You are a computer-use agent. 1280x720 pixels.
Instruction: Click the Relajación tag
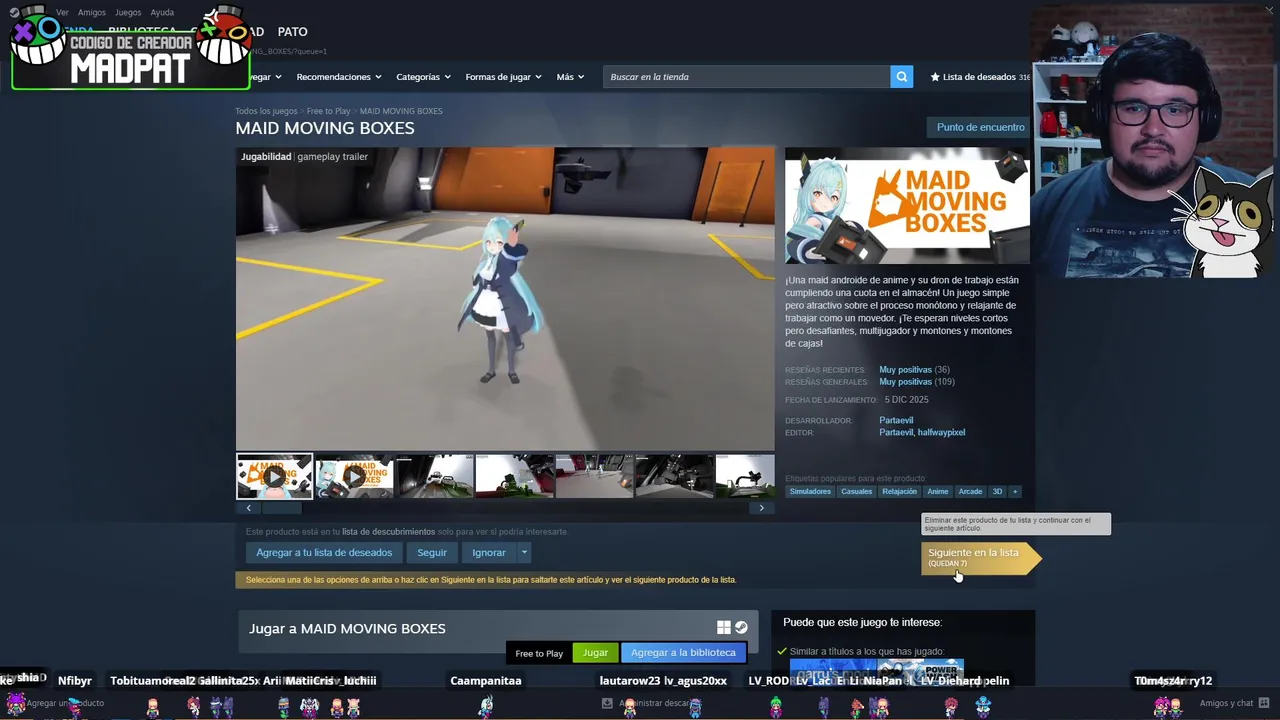pyautogui.click(x=900, y=491)
